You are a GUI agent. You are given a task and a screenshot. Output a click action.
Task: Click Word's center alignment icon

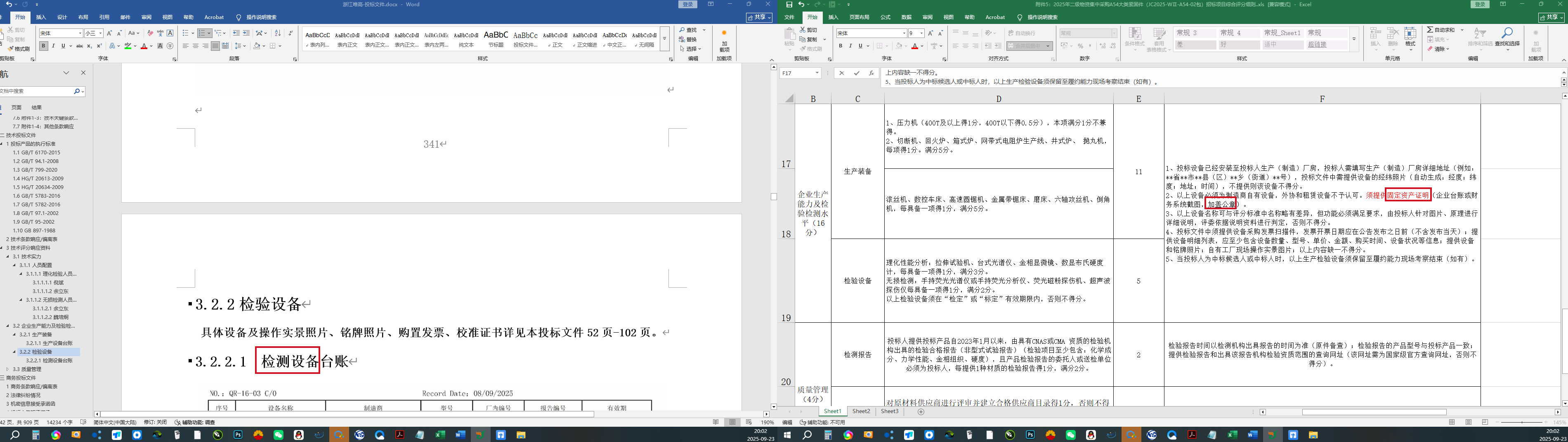pos(196,46)
